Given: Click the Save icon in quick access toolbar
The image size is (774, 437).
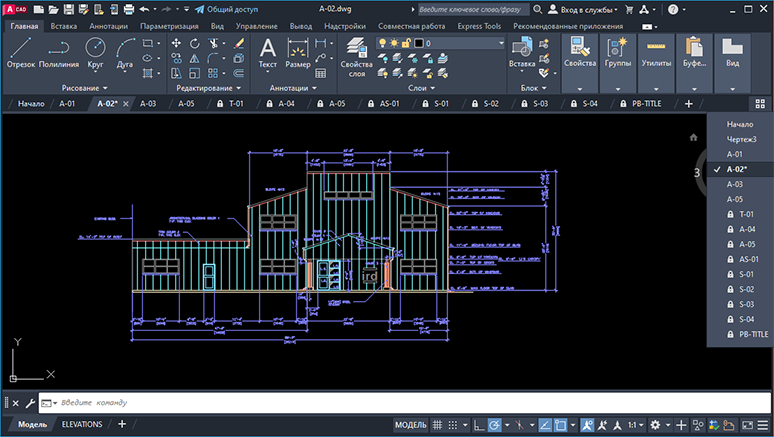Looking at the screenshot, I should pyautogui.click(x=69, y=9).
